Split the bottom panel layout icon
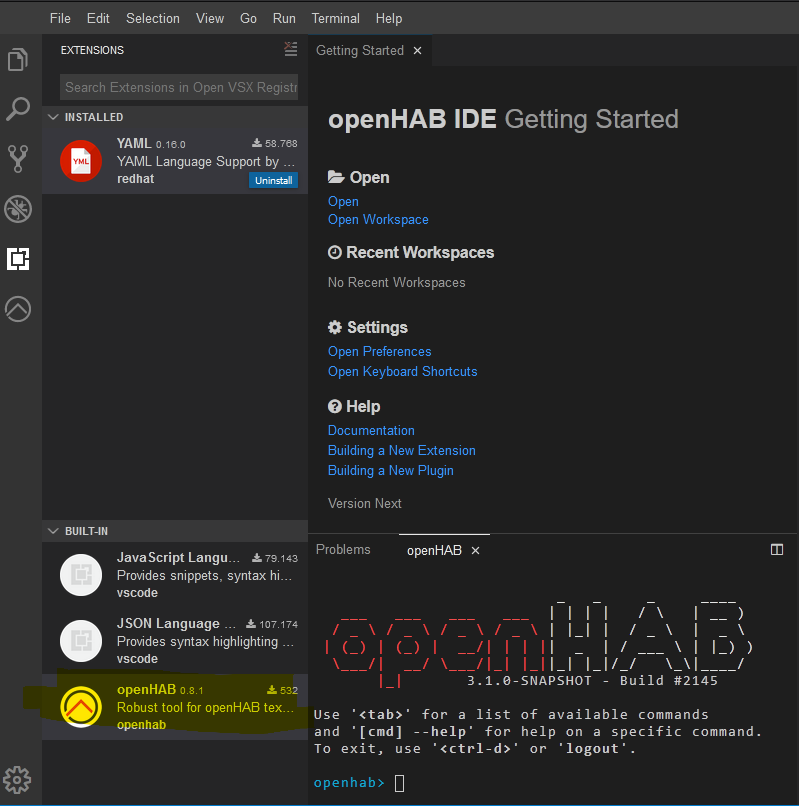The width and height of the screenshot is (799, 806). tap(777, 550)
